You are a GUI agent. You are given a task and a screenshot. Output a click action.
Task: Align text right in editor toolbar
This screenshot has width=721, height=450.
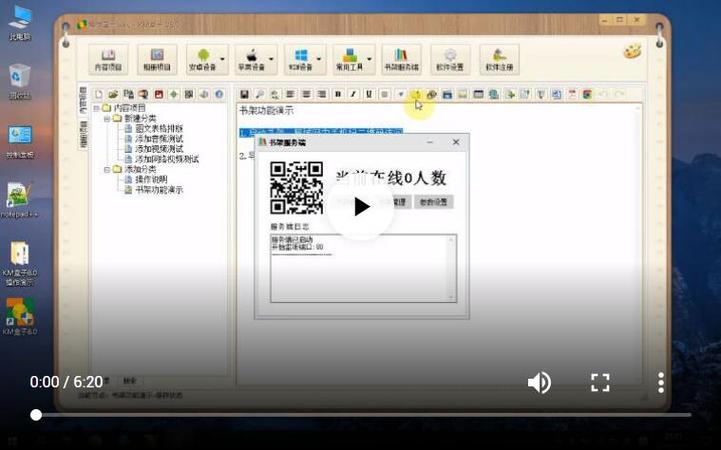click(322, 94)
